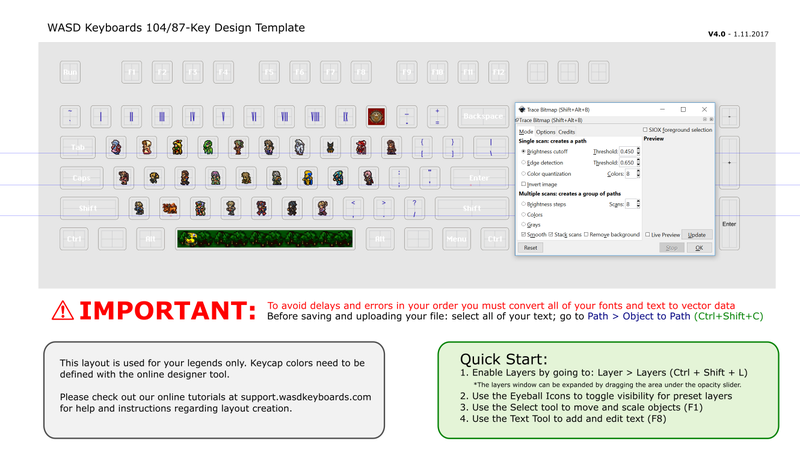Select the F12 key legend
The width and height of the screenshot is (800, 450).
tap(498, 72)
